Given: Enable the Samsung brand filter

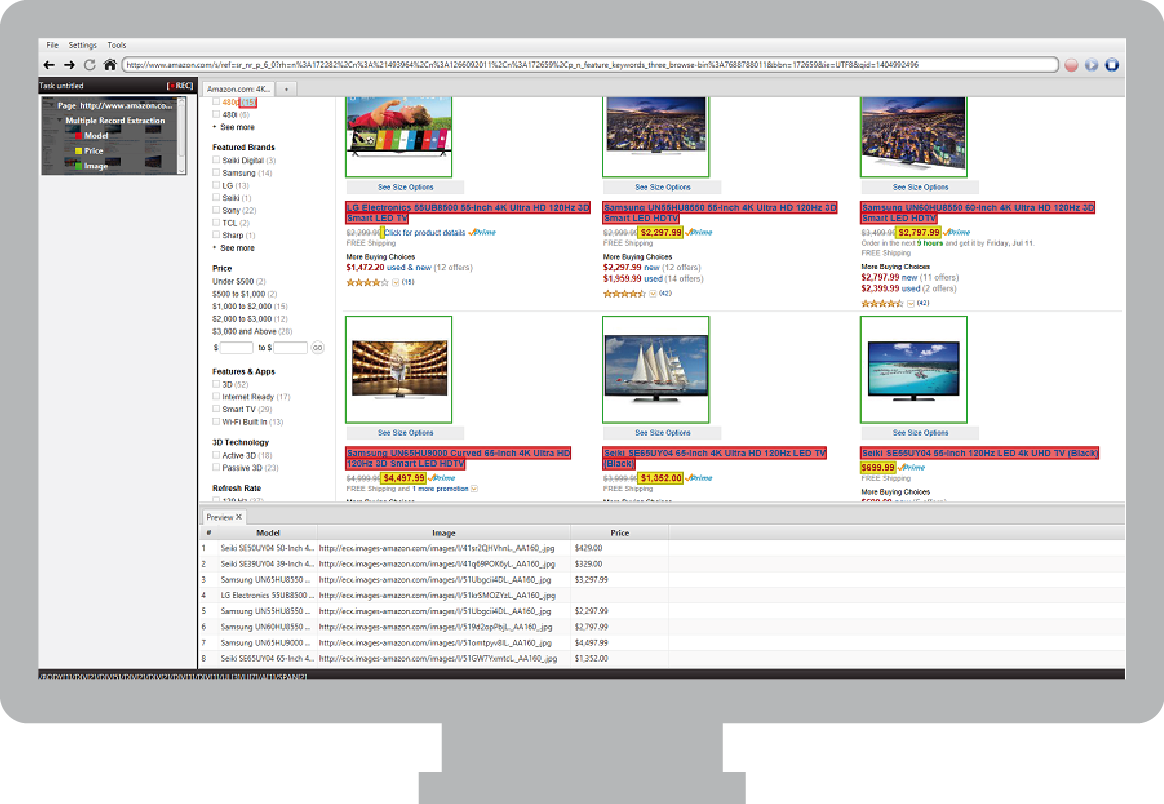Looking at the screenshot, I should 216,172.
